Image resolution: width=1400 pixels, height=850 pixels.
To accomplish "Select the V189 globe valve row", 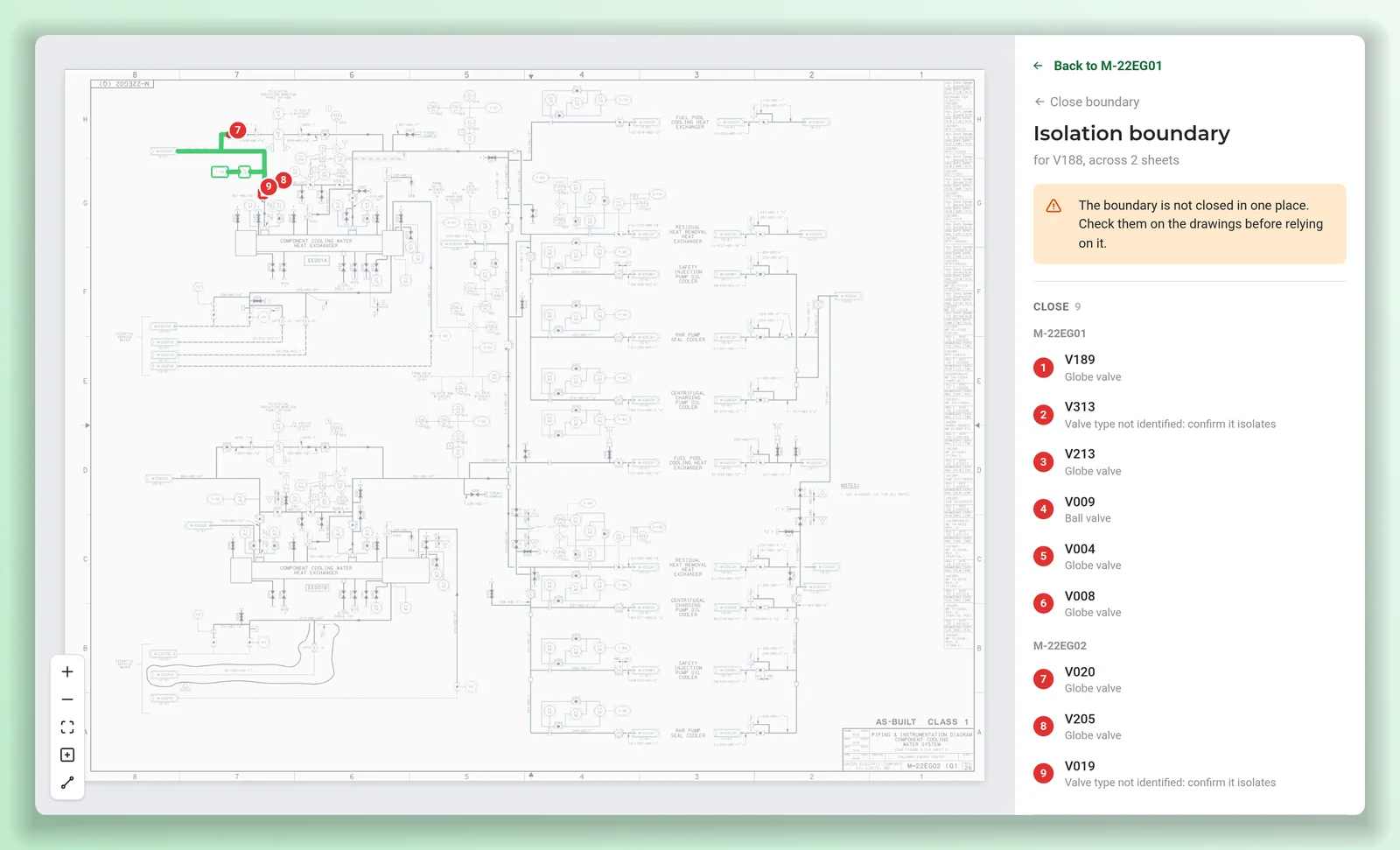I will 1189,368.
